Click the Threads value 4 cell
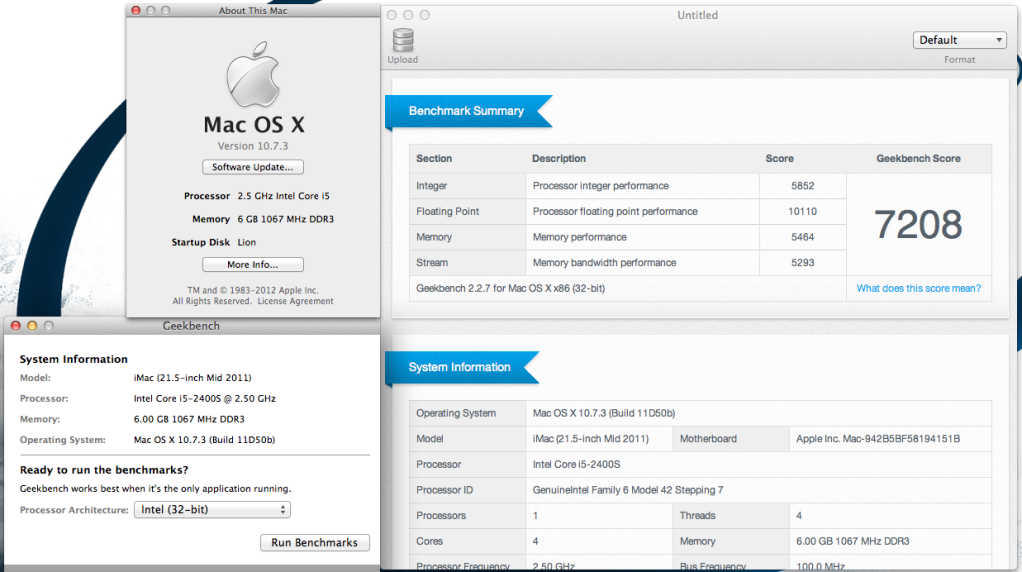This screenshot has width=1022, height=572. [x=890, y=515]
